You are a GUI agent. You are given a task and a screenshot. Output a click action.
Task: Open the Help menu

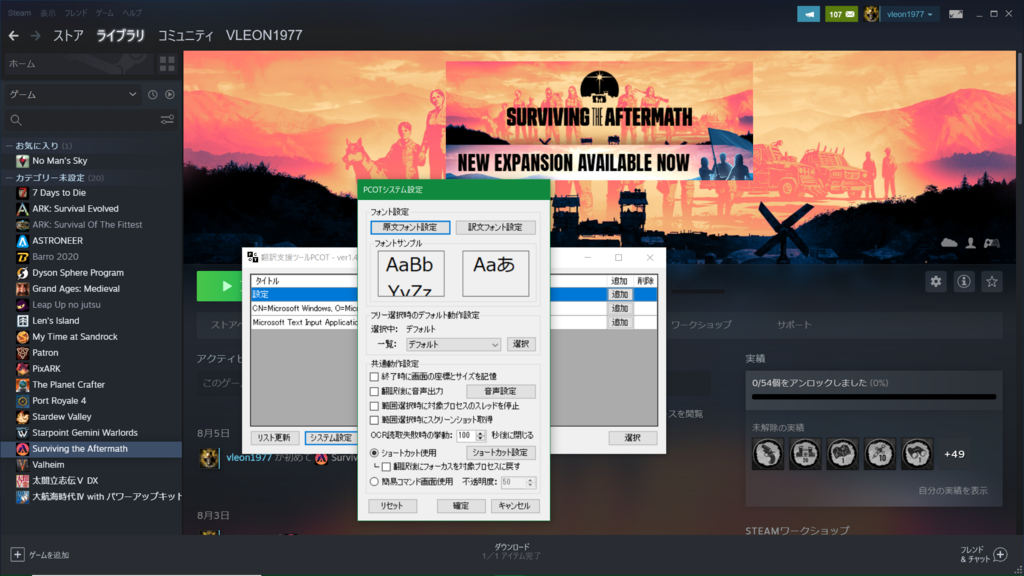132,13
